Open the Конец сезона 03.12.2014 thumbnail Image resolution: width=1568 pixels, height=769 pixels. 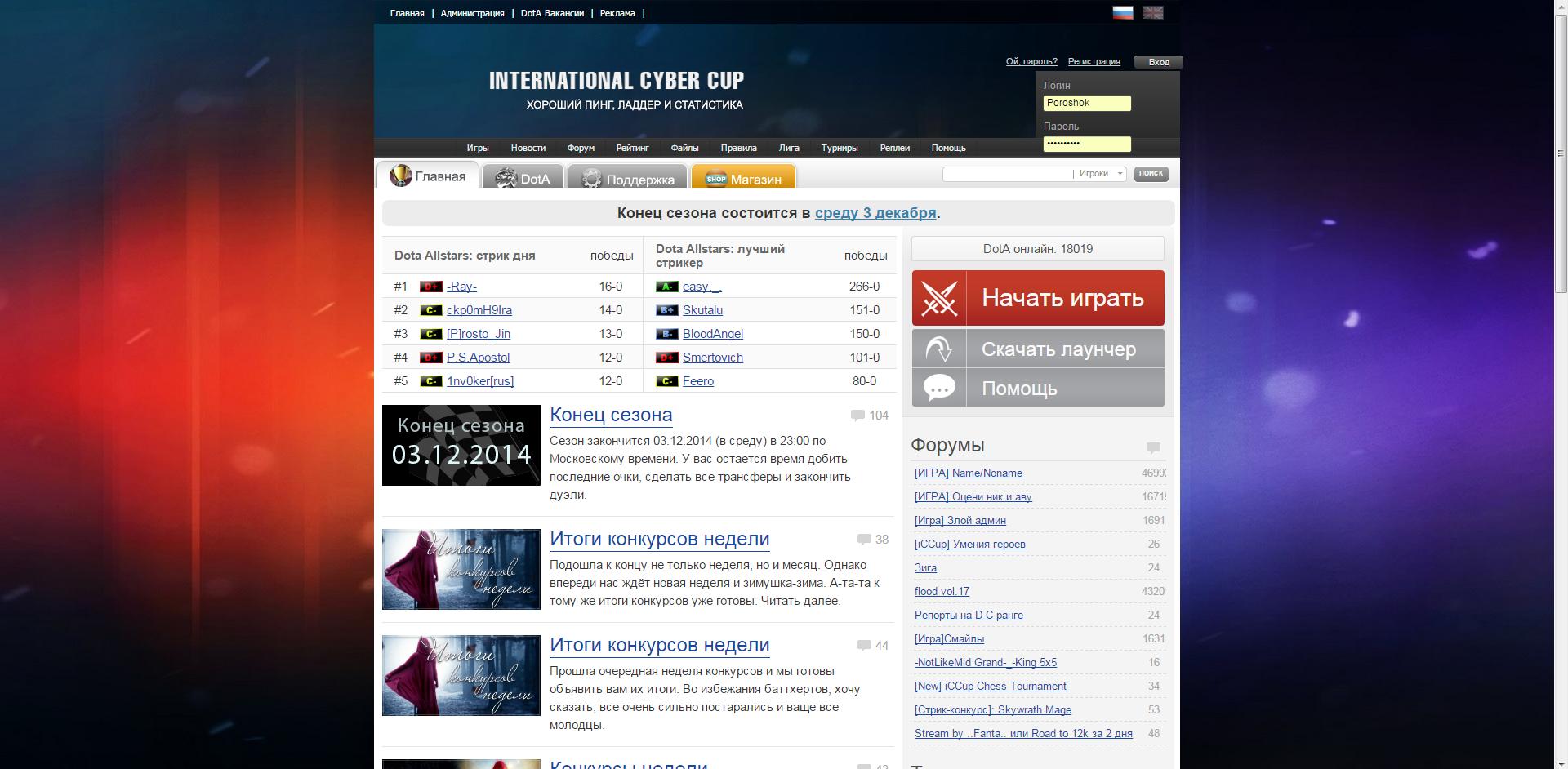tap(461, 445)
